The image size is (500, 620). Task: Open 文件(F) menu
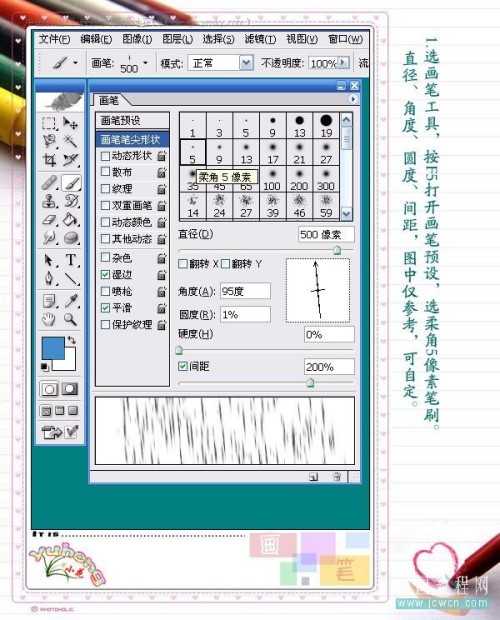click(x=55, y=39)
